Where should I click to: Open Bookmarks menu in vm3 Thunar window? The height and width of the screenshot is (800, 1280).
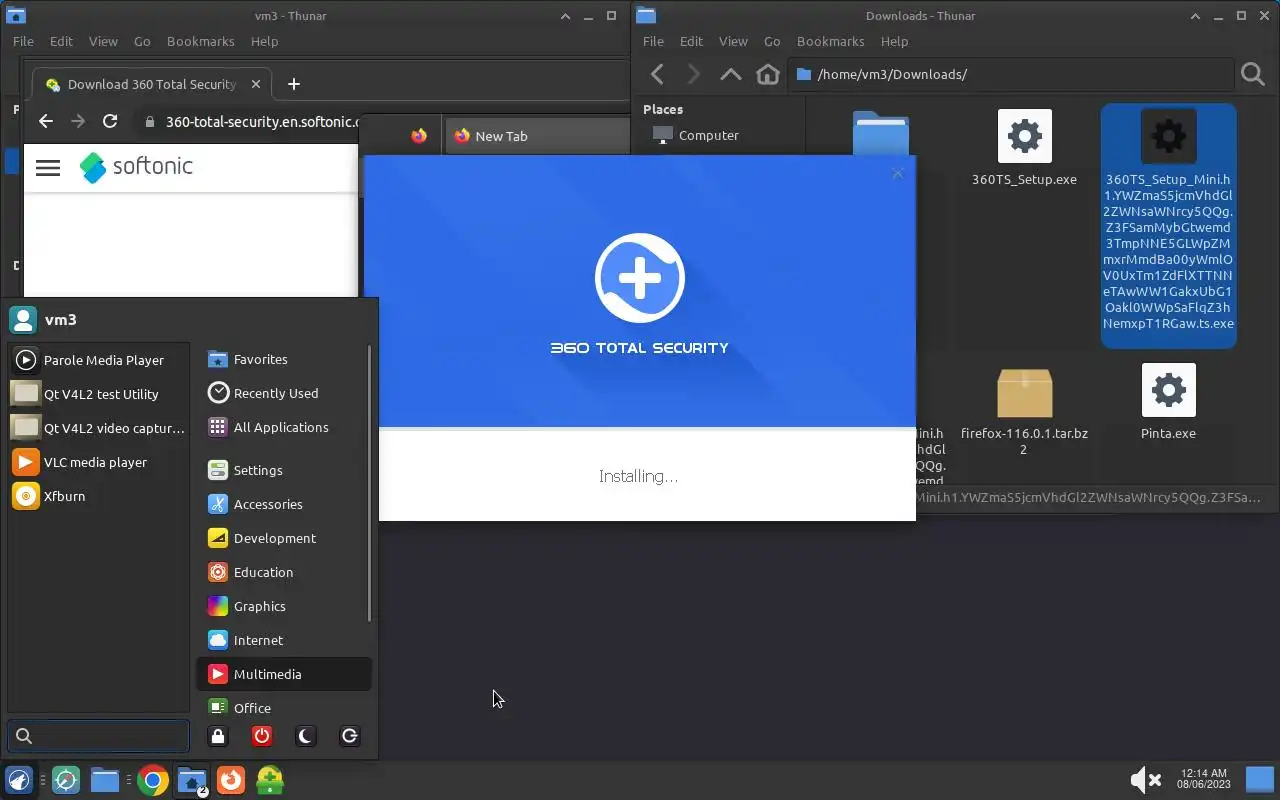click(x=200, y=41)
